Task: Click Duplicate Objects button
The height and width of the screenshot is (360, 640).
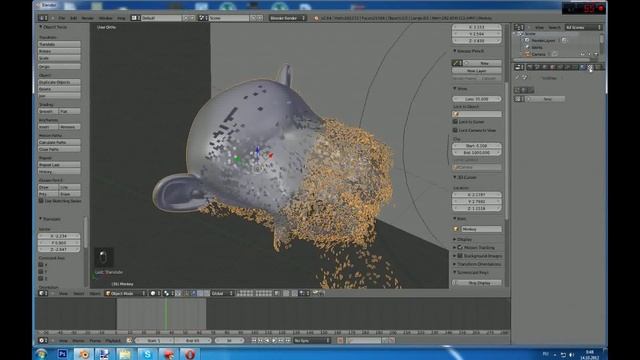Action: (59, 82)
